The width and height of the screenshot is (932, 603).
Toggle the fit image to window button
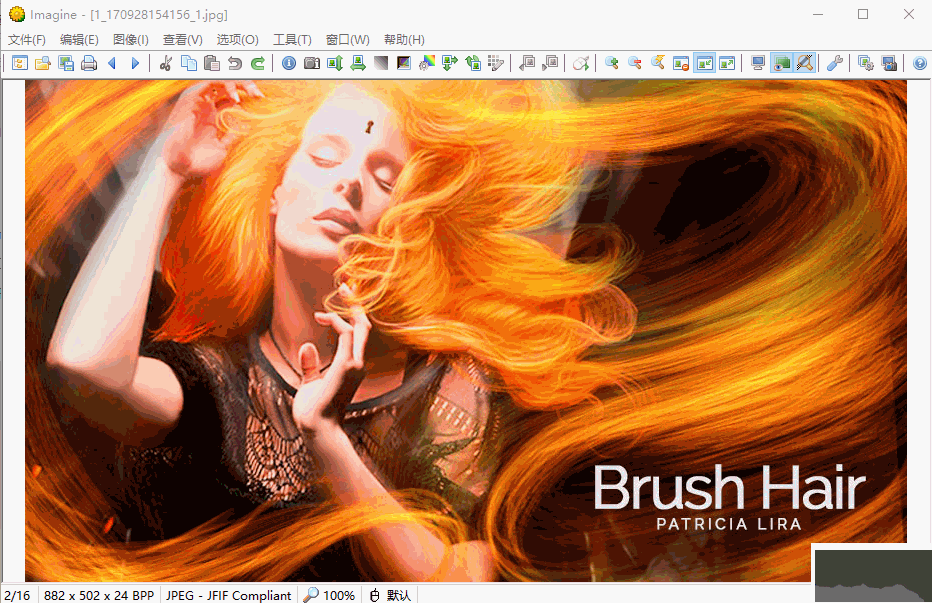coord(704,63)
